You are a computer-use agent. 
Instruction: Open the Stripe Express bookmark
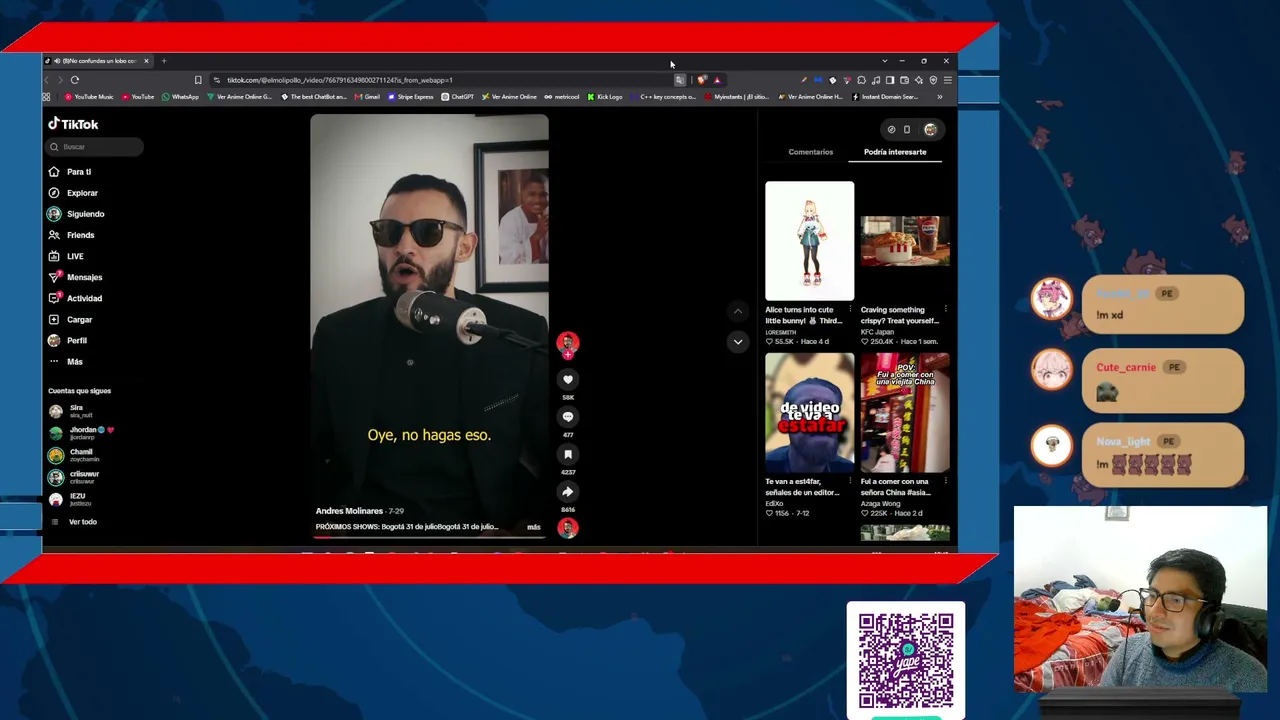pyautogui.click(x=411, y=97)
